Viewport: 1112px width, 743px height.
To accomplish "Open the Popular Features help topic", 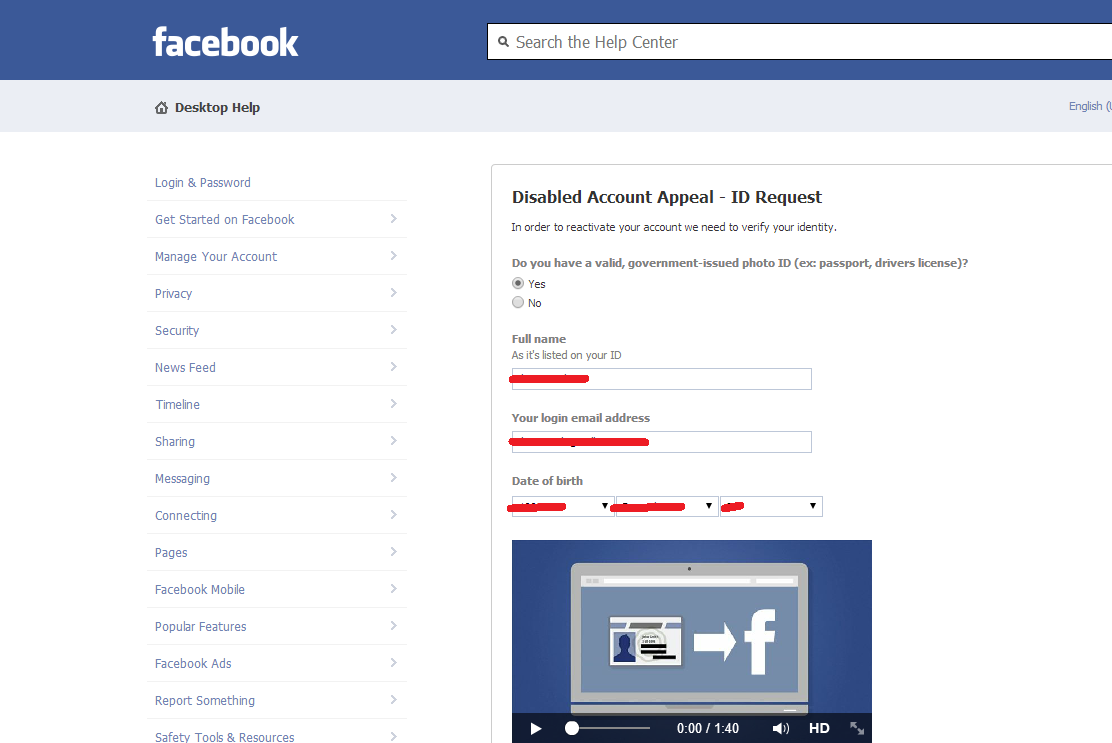I will click(201, 626).
